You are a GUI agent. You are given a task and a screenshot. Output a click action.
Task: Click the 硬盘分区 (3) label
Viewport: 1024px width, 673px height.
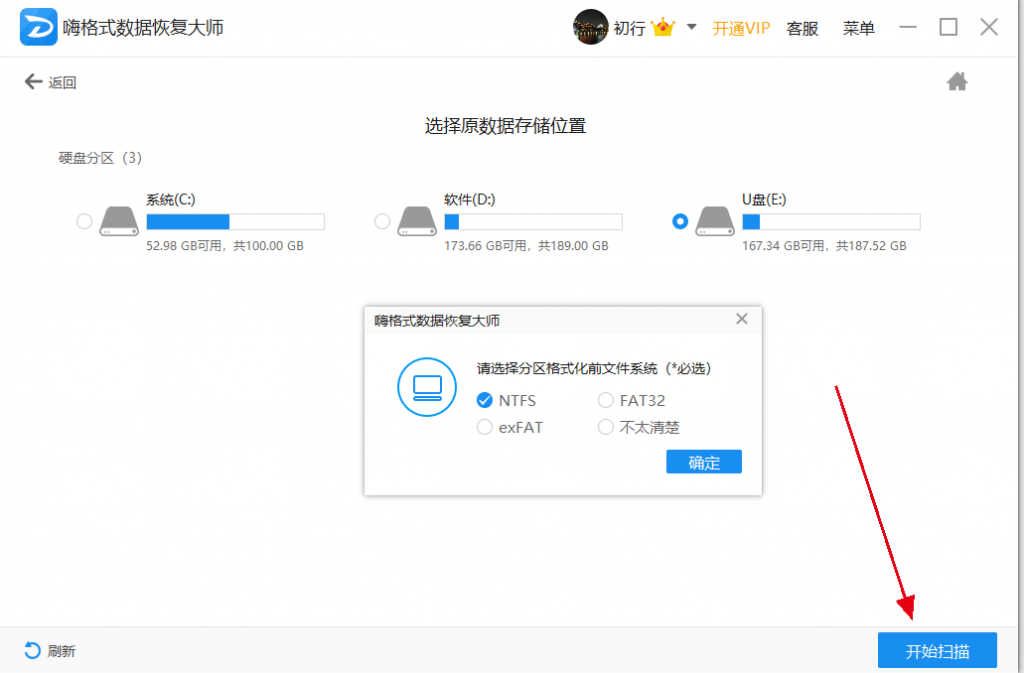pyautogui.click(x=100, y=158)
